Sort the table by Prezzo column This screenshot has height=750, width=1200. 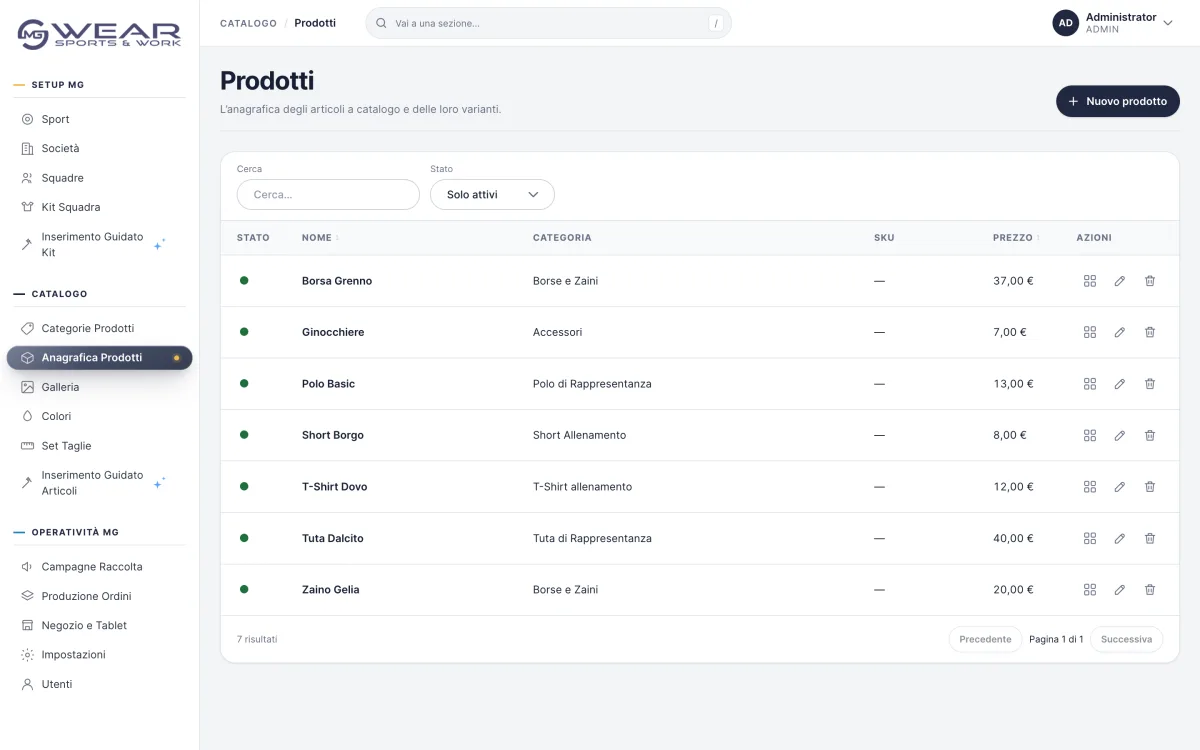[x=1015, y=238]
